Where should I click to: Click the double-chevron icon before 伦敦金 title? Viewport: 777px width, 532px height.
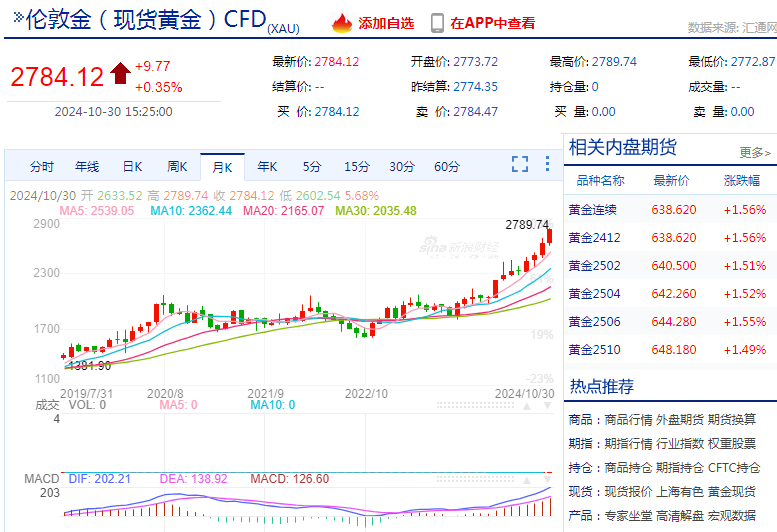pyautogui.click(x=19, y=18)
